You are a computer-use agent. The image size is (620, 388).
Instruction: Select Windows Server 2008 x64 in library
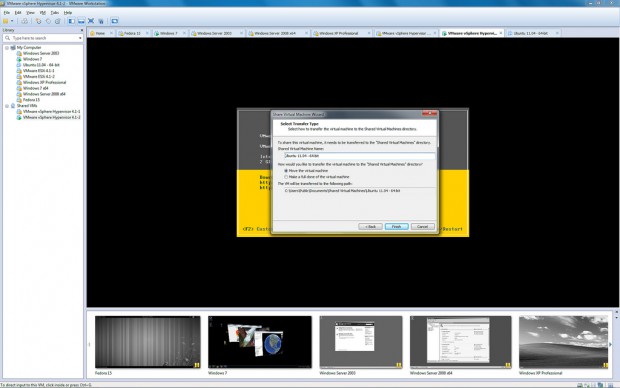pos(44,94)
